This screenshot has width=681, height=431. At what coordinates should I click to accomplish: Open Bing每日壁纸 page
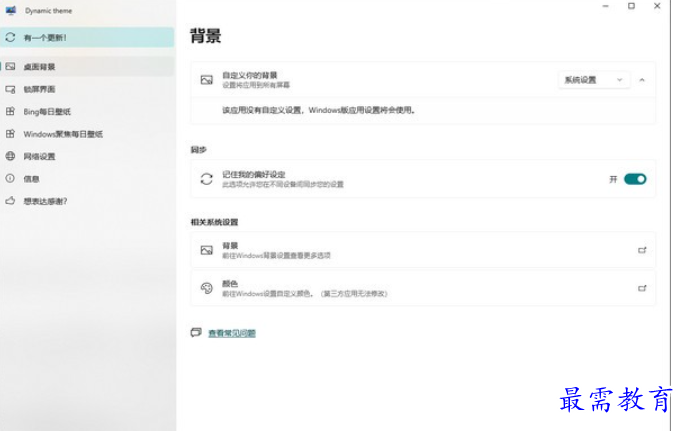point(87,112)
